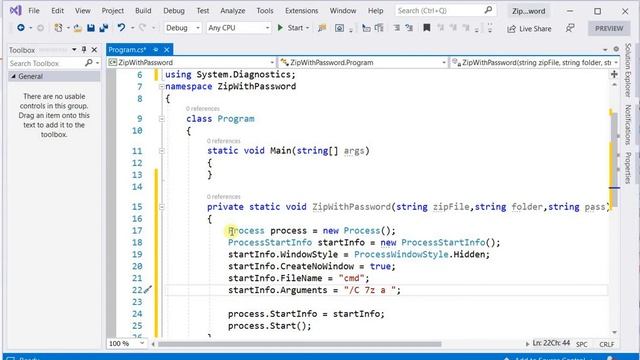Click the tab settings gear icon above the editor
The image size is (640, 360).
pos(616,49)
